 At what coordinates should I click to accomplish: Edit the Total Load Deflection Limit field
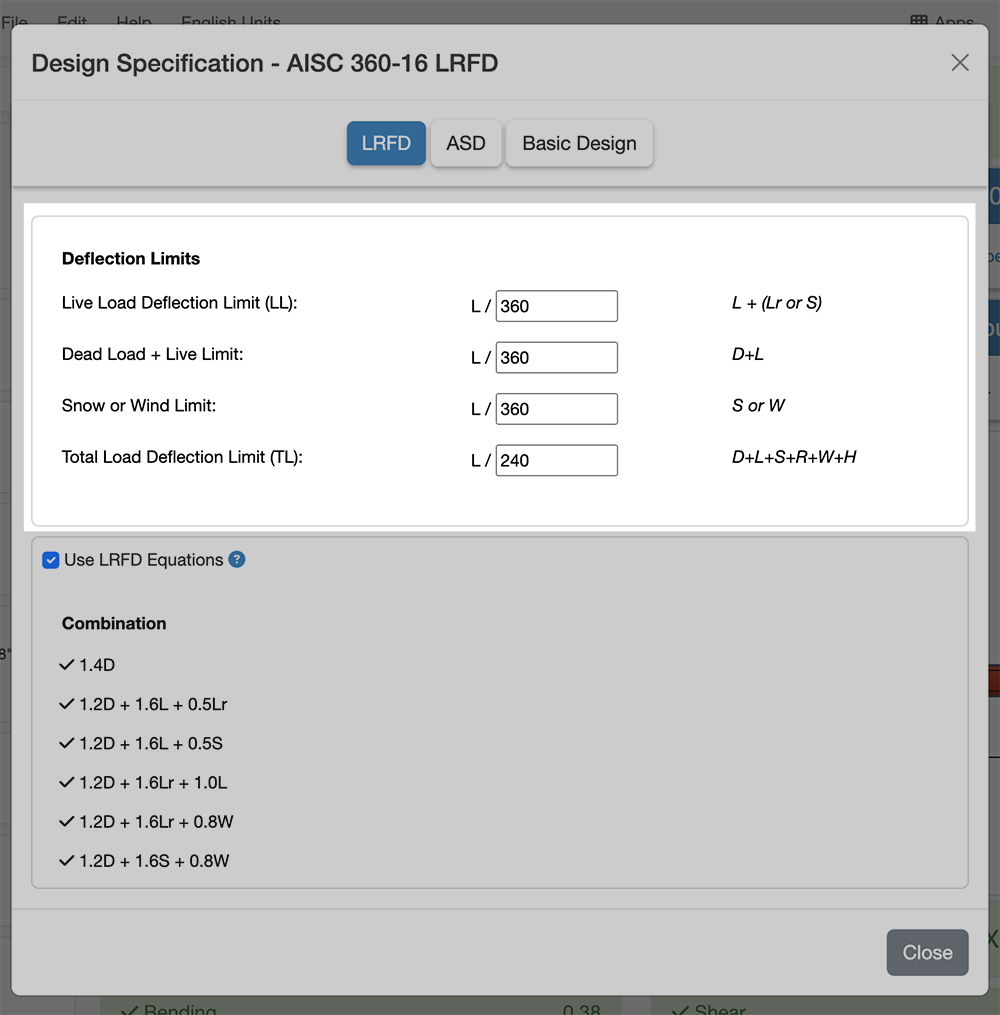coord(557,460)
